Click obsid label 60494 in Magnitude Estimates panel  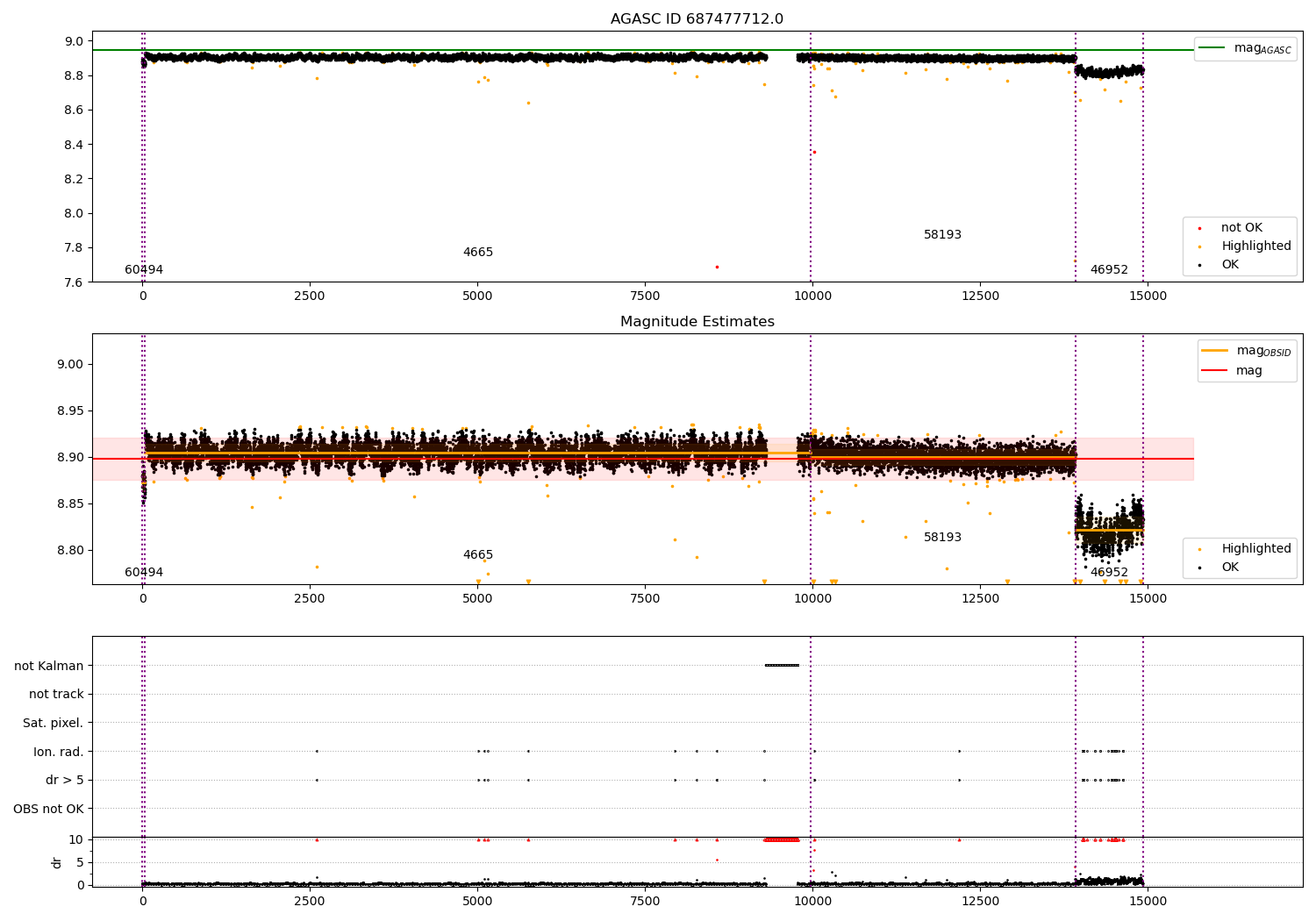[144, 573]
